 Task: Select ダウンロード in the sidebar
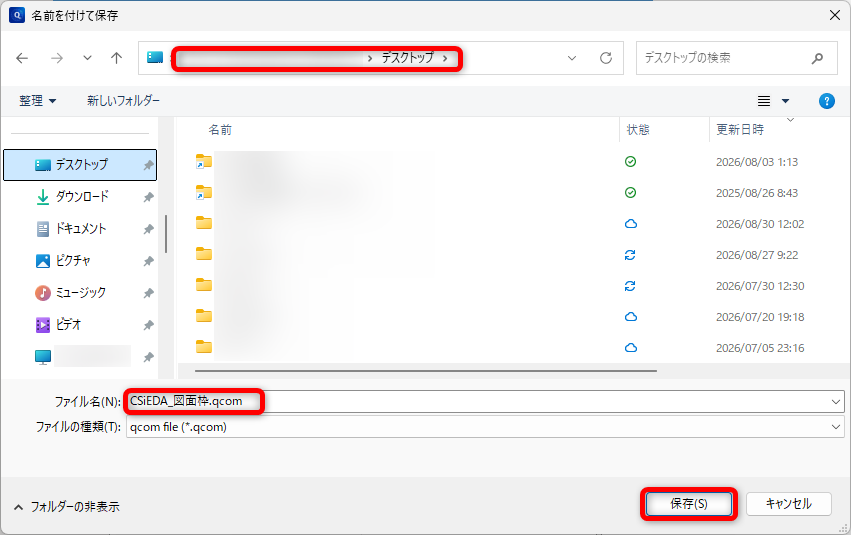pos(80,196)
